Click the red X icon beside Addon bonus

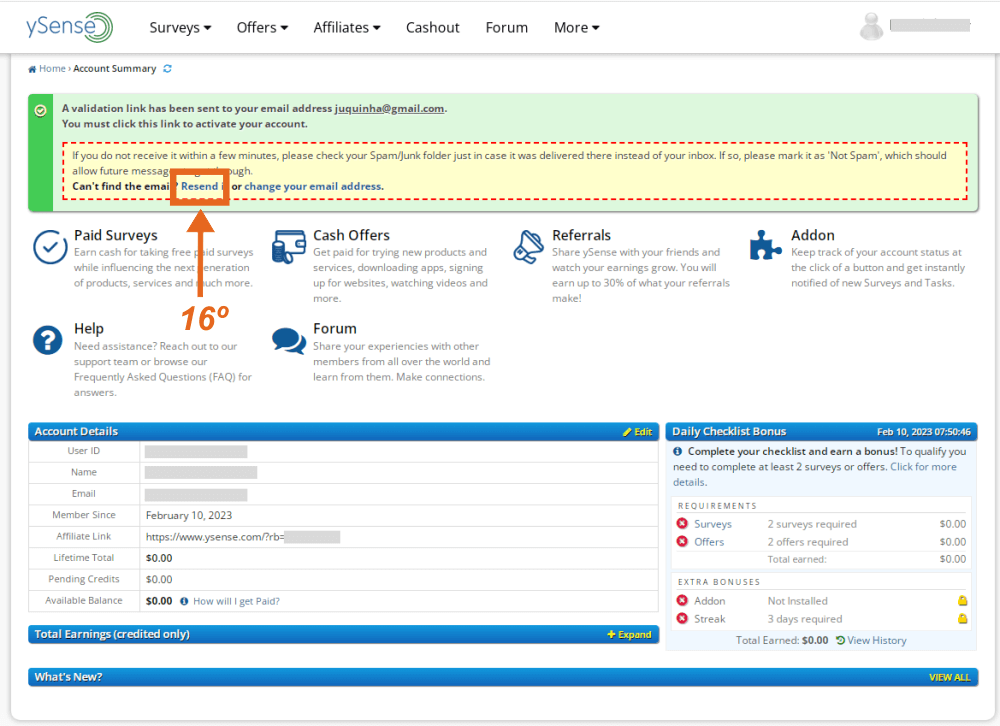682,601
